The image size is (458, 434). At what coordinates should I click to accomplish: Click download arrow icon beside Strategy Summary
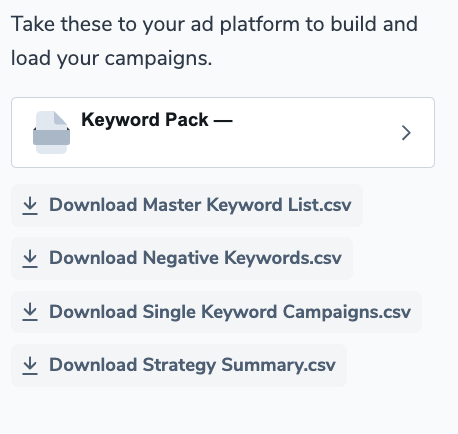pos(30,365)
